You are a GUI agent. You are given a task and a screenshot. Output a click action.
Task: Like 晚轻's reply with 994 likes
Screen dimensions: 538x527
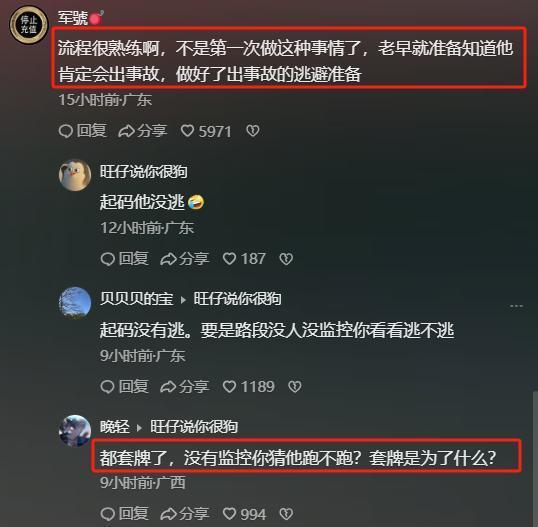point(244,514)
